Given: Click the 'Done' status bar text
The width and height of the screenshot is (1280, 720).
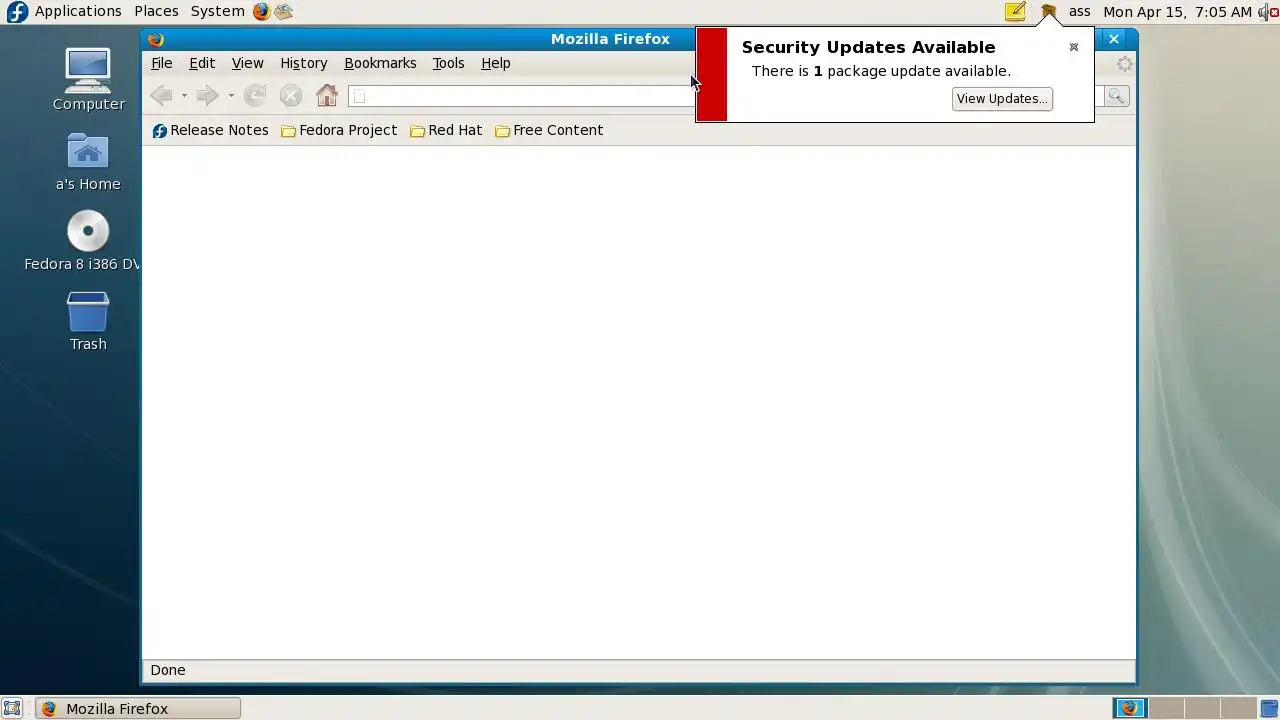Looking at the screenshot, I should pos(168,670).
